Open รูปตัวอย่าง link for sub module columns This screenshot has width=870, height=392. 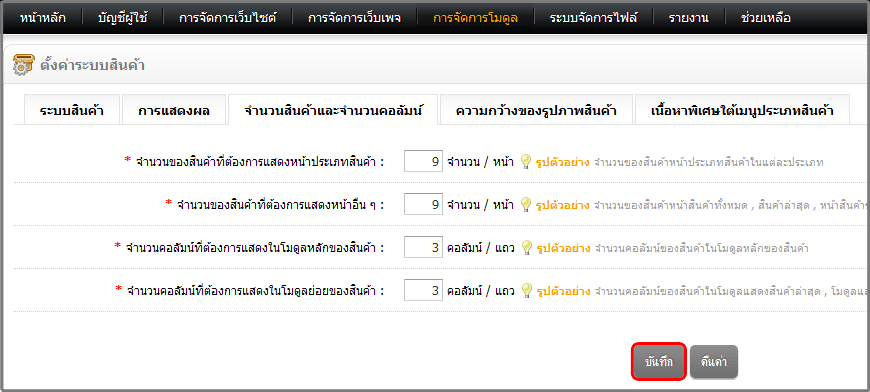coord(562,291)
